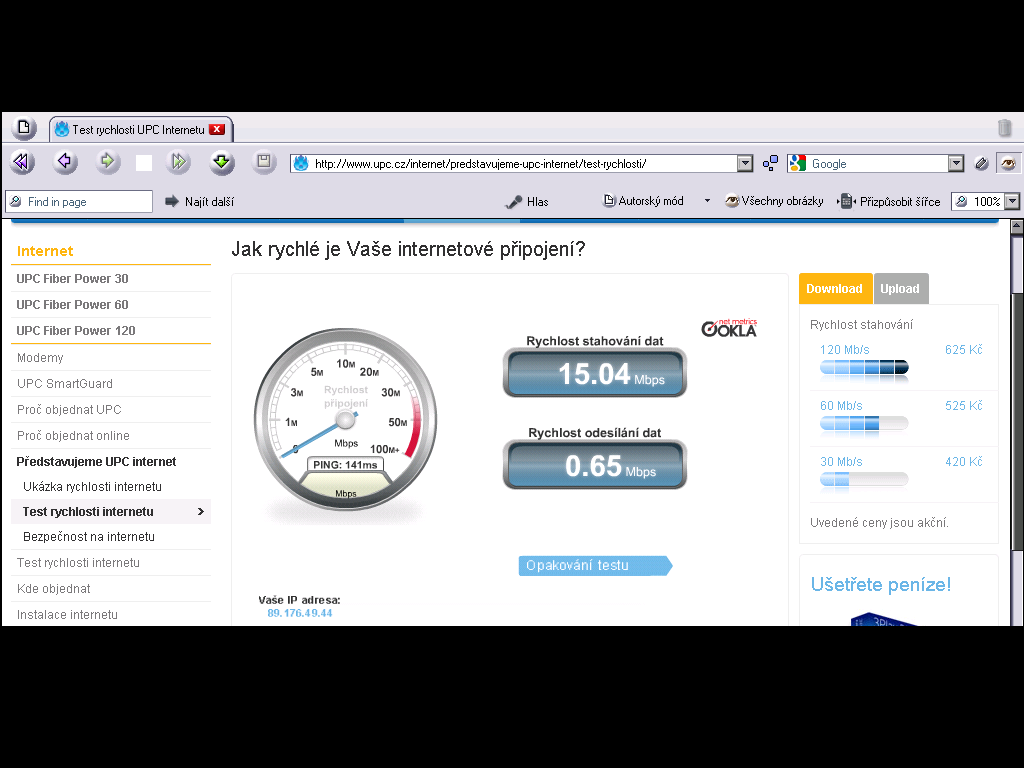This screenshot has width=1024, height=768.
Task: Toggle the eye icon on the address toolbar
Action: 1008,163
